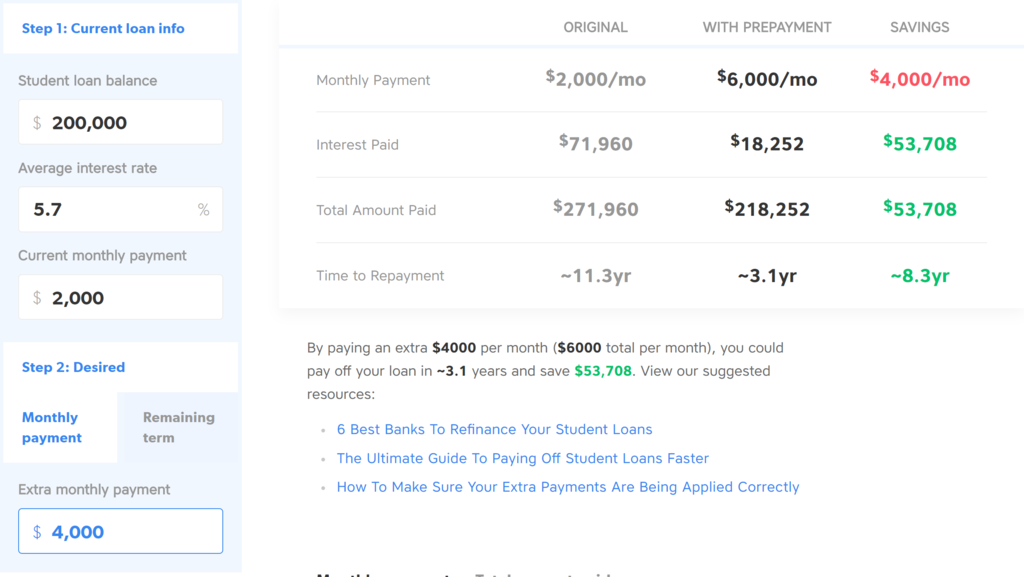Click the Extra monthly payment label
Screen dimensions: 1024x577
pyautogui.click(x=94, y=490)
